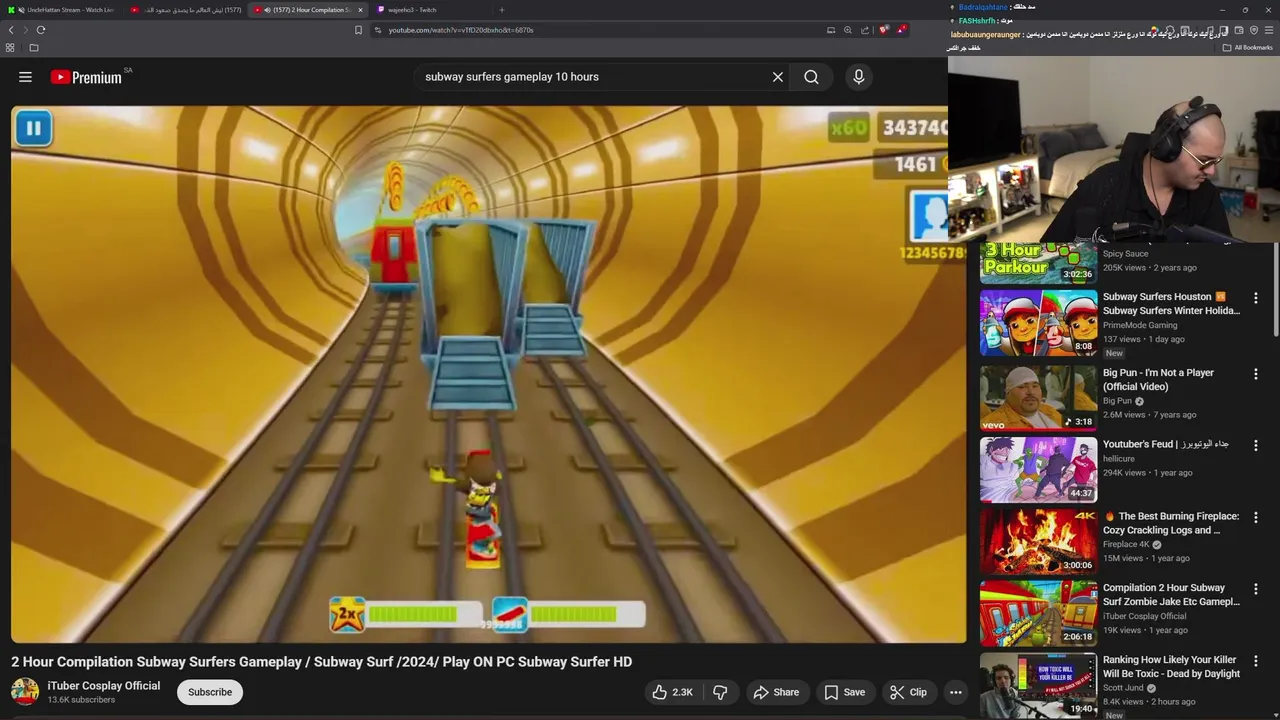Open PrimeMode Gaming channel name
The width and height of the screenshot is (1280, 720).
click(1140, 325)
